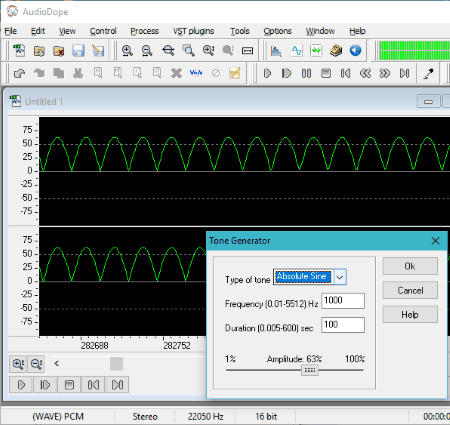Click the microphone record icon
Image resolution: width=450 pixels, height=425 pixels.
coord(428,73)
